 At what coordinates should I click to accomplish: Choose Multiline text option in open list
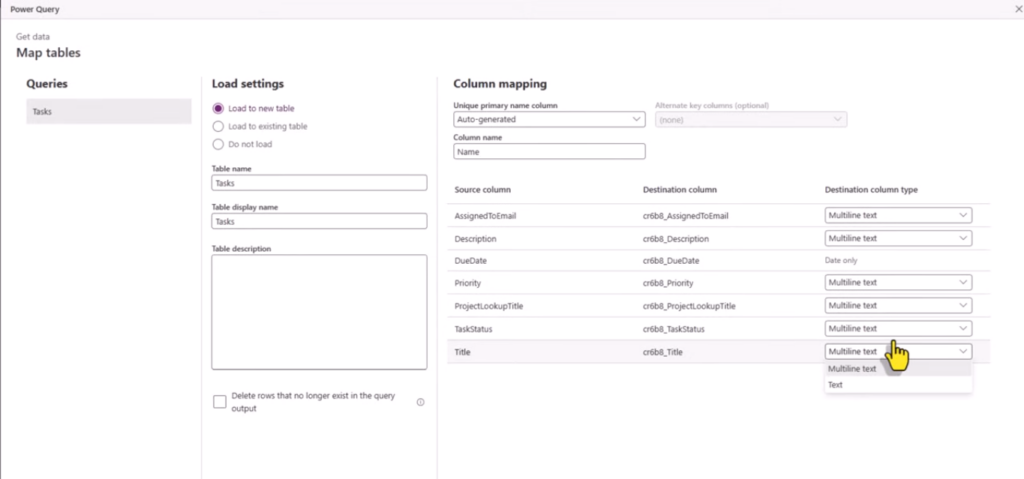pos(898,369)
